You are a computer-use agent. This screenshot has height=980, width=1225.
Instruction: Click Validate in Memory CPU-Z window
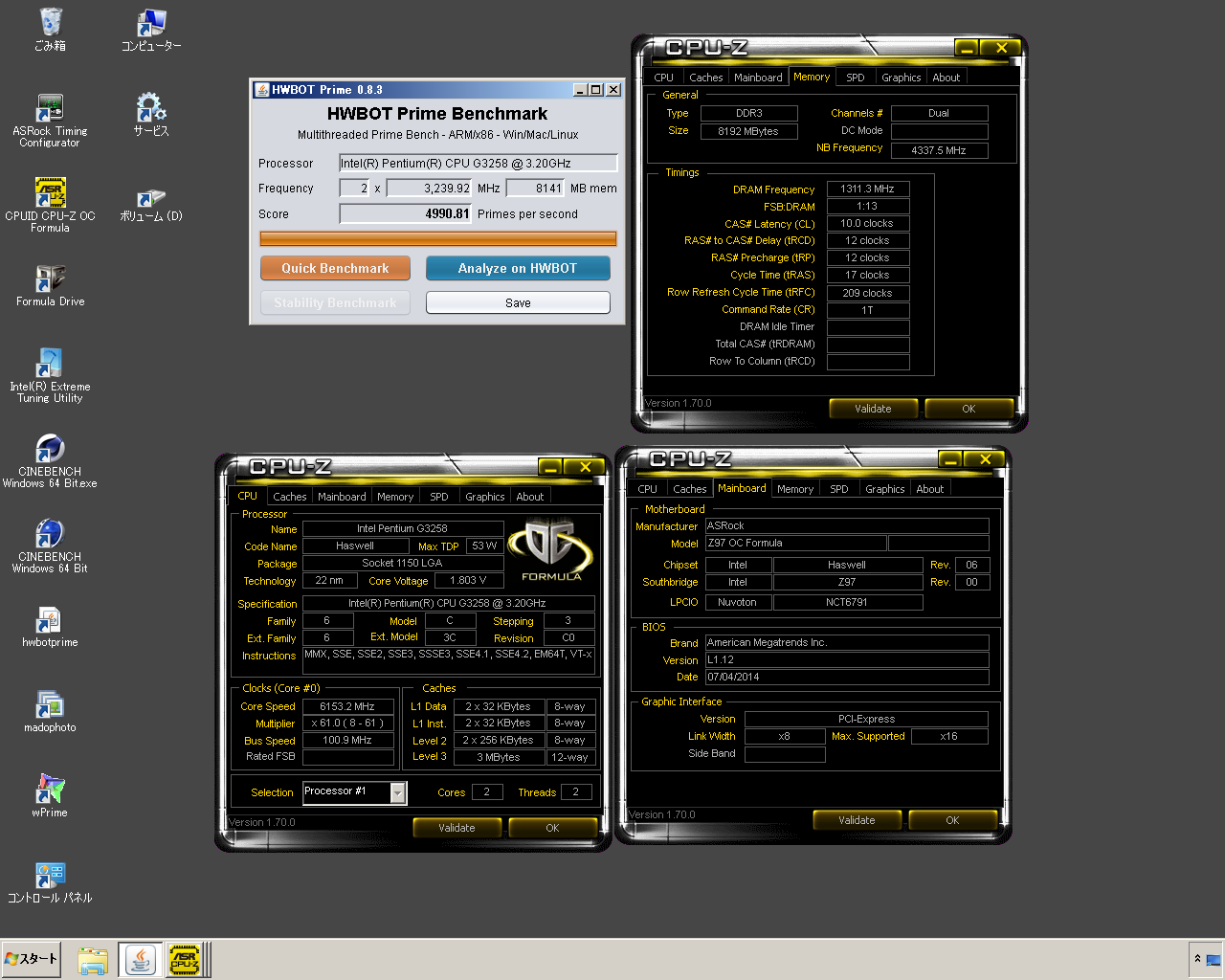coord(873,409)
